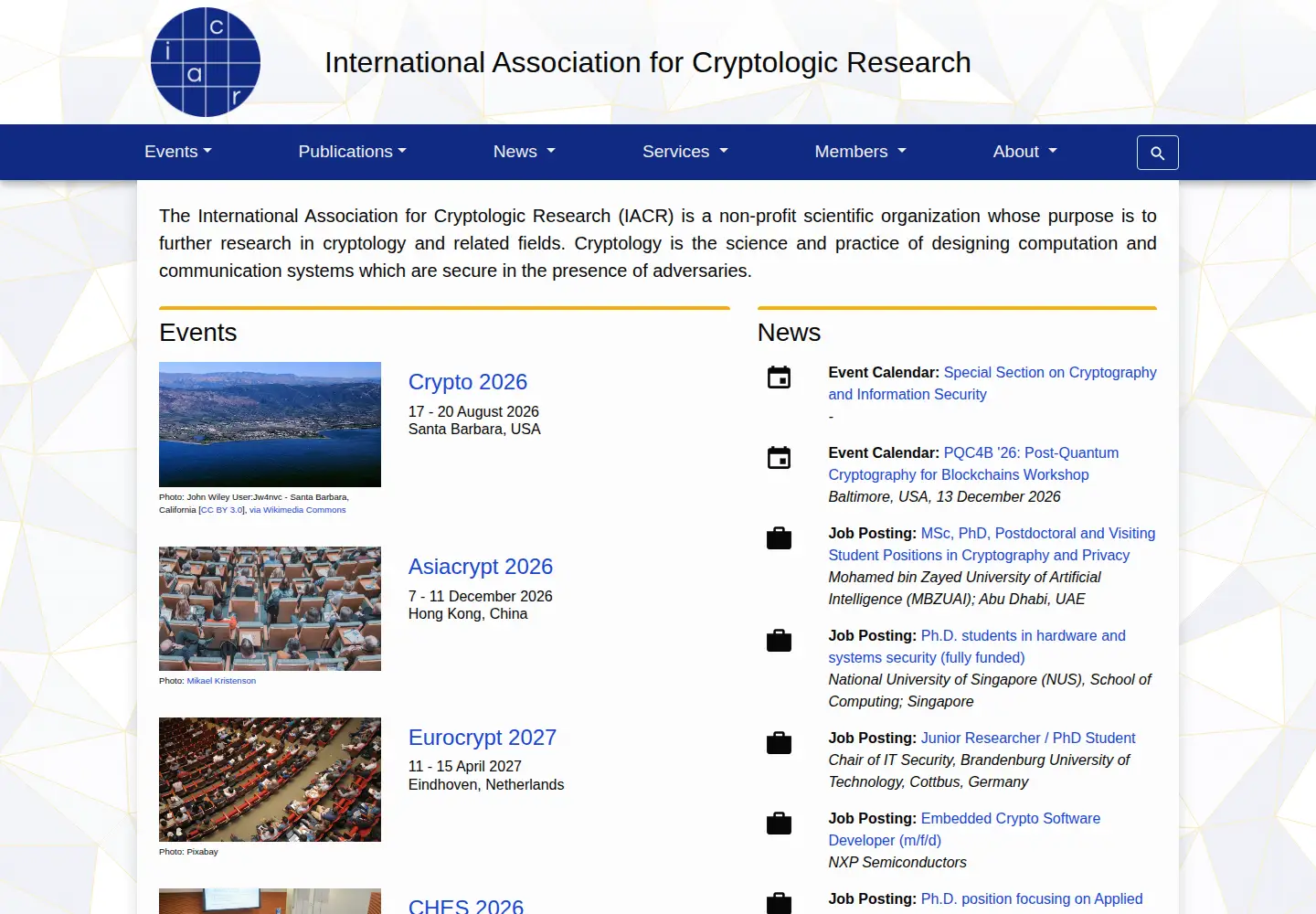1316x914 pixels.
Task: Open Special Section on Cryptography and Information Security
Action: (x=992, y=384)
